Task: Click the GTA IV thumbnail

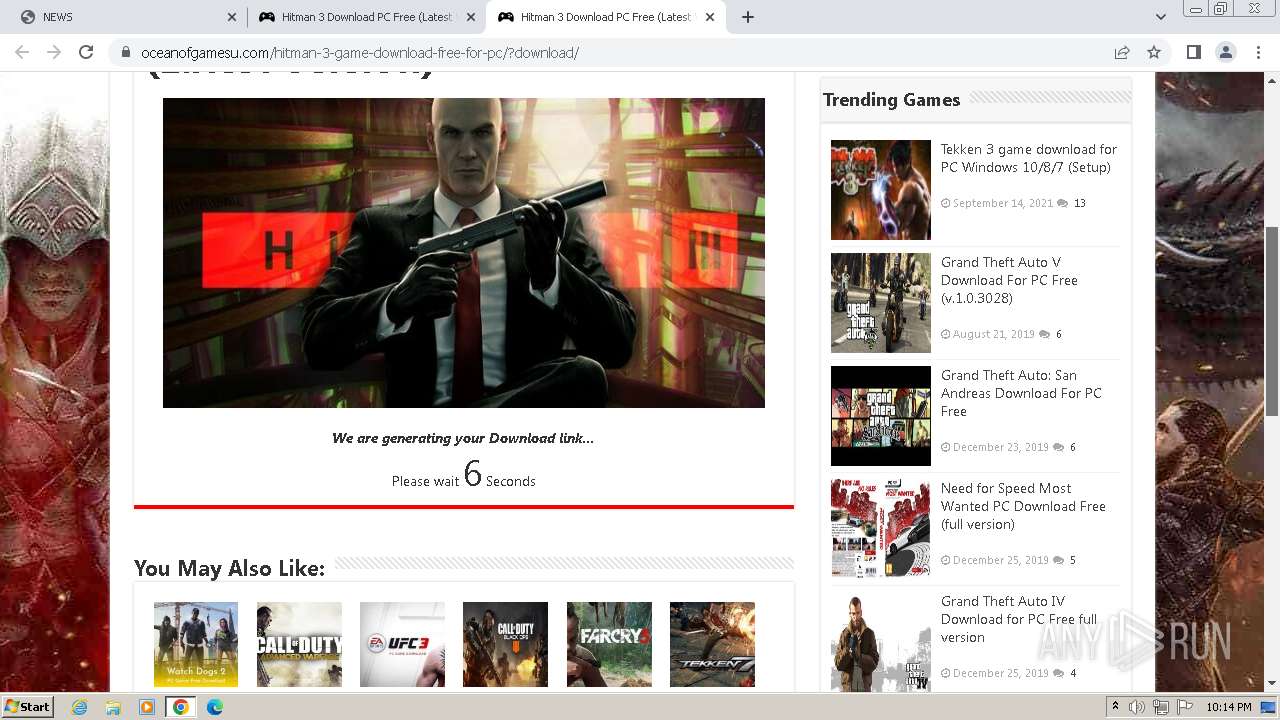Action: (880, 641)
